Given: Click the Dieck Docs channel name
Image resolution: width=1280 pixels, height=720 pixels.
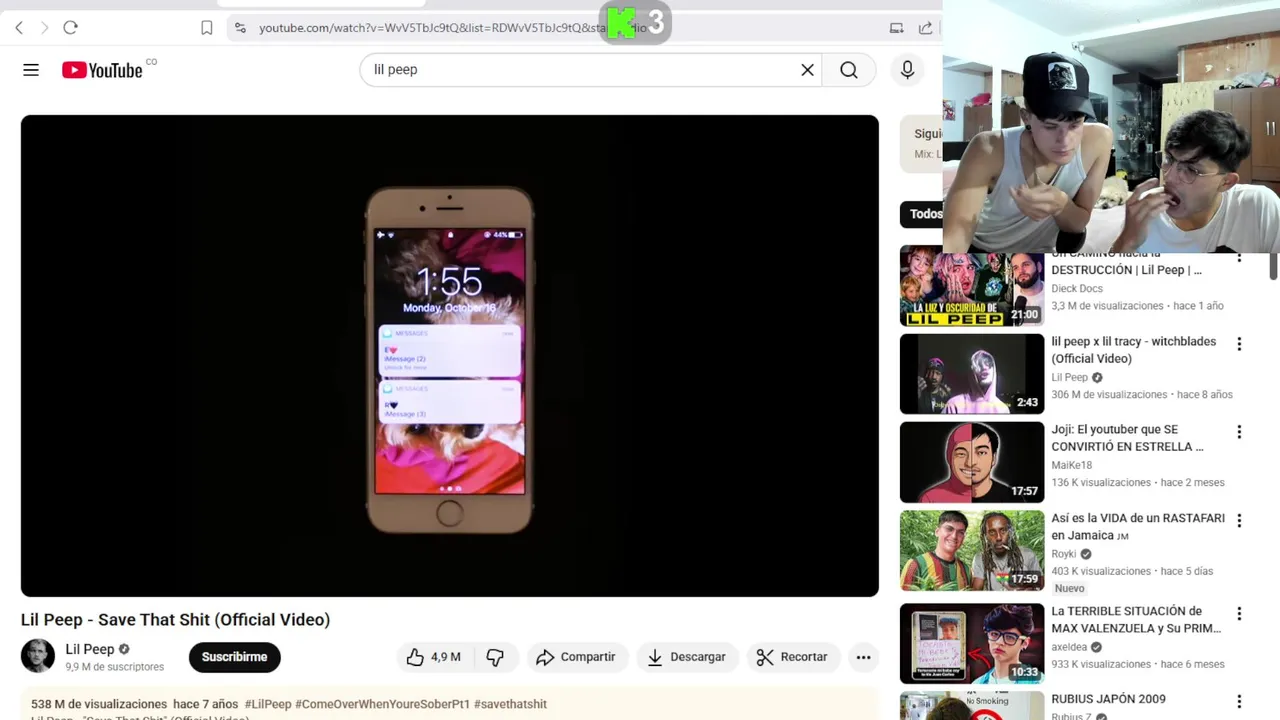Looking at the screenshot, I should pyautogui.click(x=1077, y=289).
